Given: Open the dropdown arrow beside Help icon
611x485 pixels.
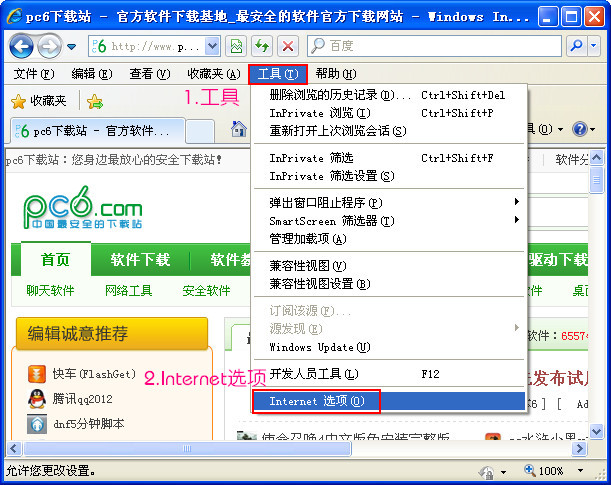Looking at the screenshot, I should pyautogui.click(x=593, y=129).
